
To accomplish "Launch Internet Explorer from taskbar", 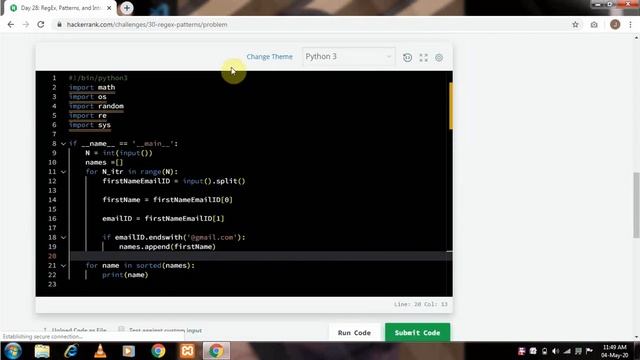I will [71, 351].
